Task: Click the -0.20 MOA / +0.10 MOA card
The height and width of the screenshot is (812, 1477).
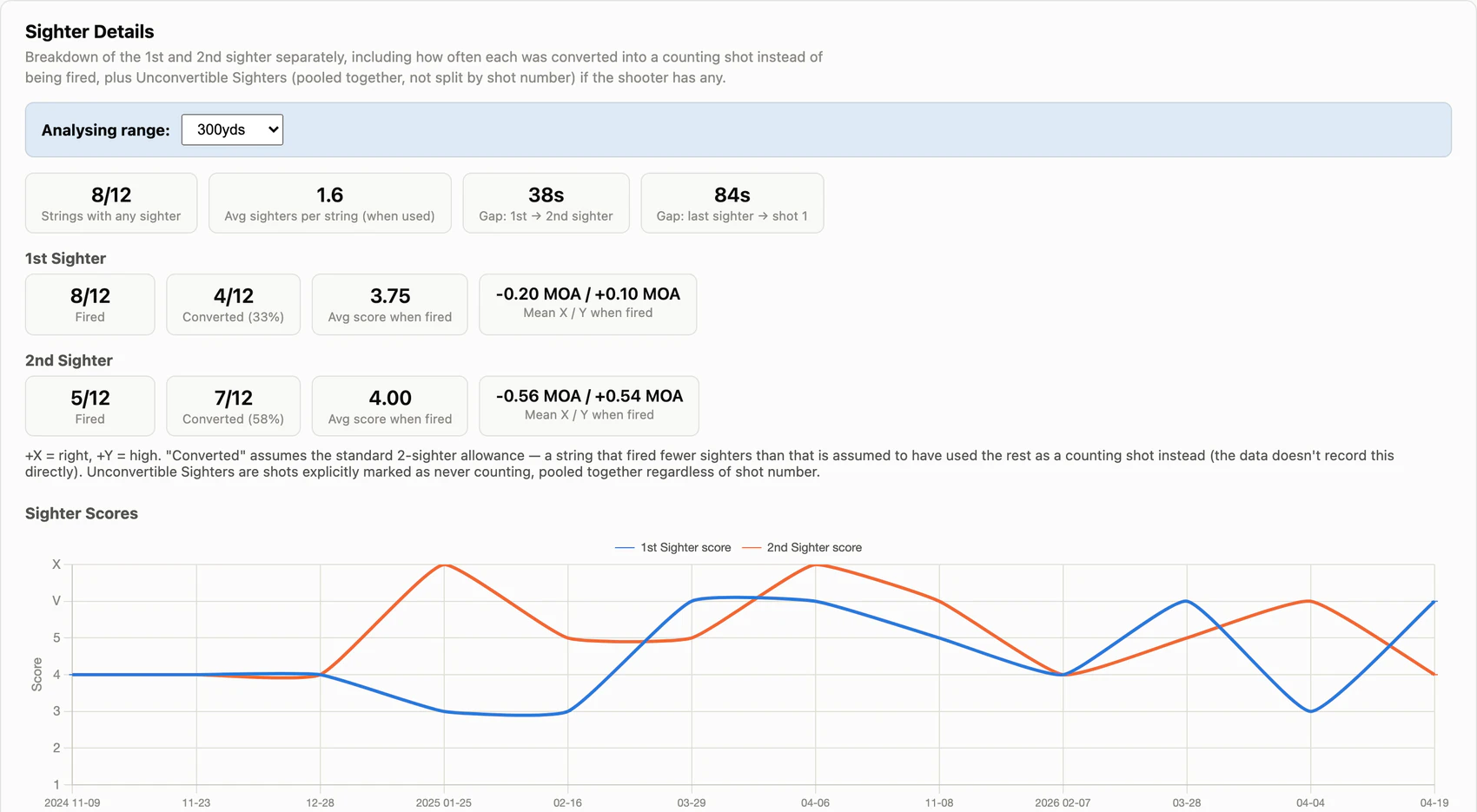Action: [587, 305]
